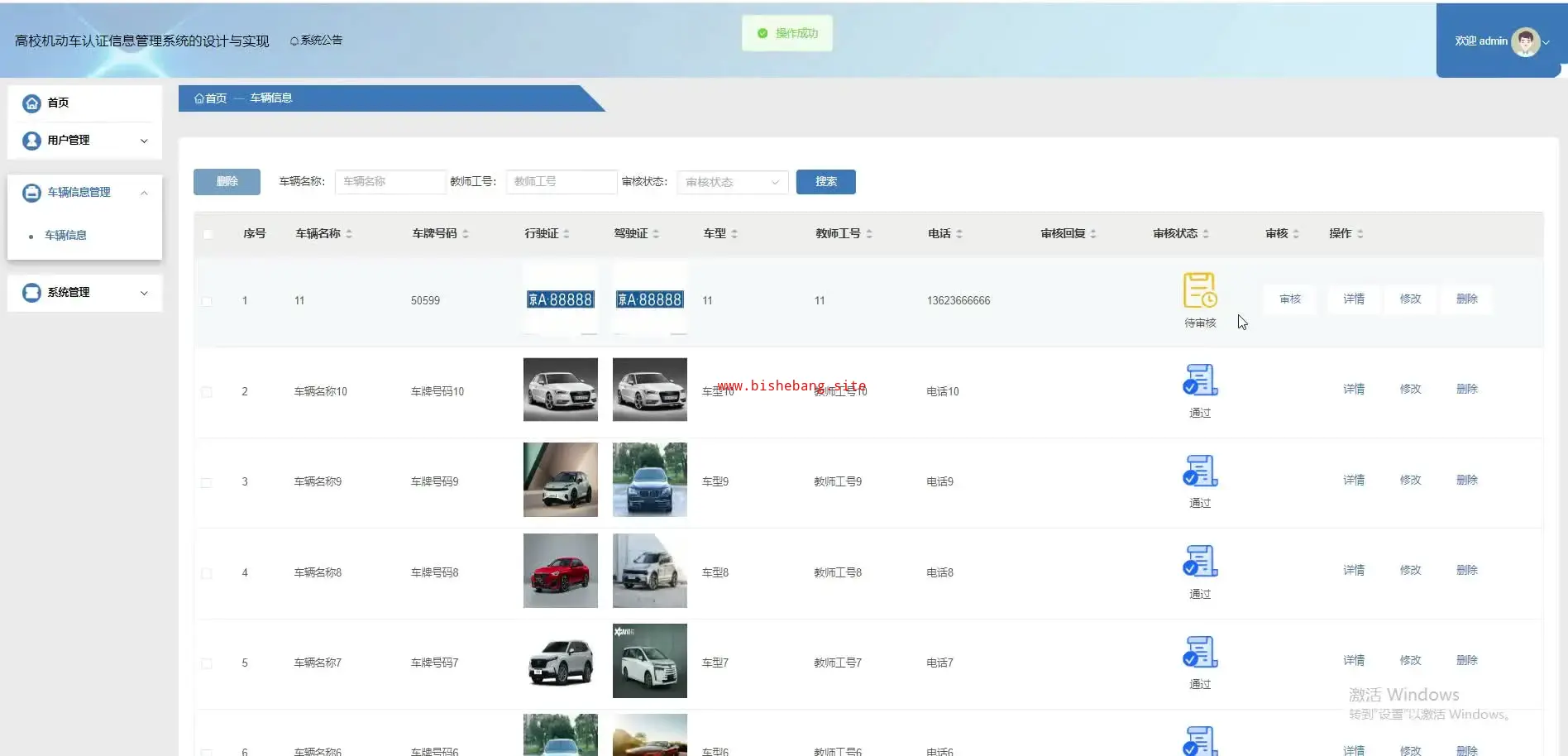Click 审核 button for row 1

tap(1289, 299)
